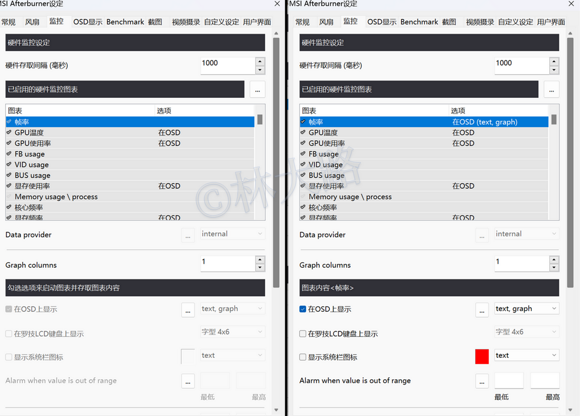Click ... button next to 在OSD上显示, left window
This screenshot has width=580, height=416.
(188, 310)
